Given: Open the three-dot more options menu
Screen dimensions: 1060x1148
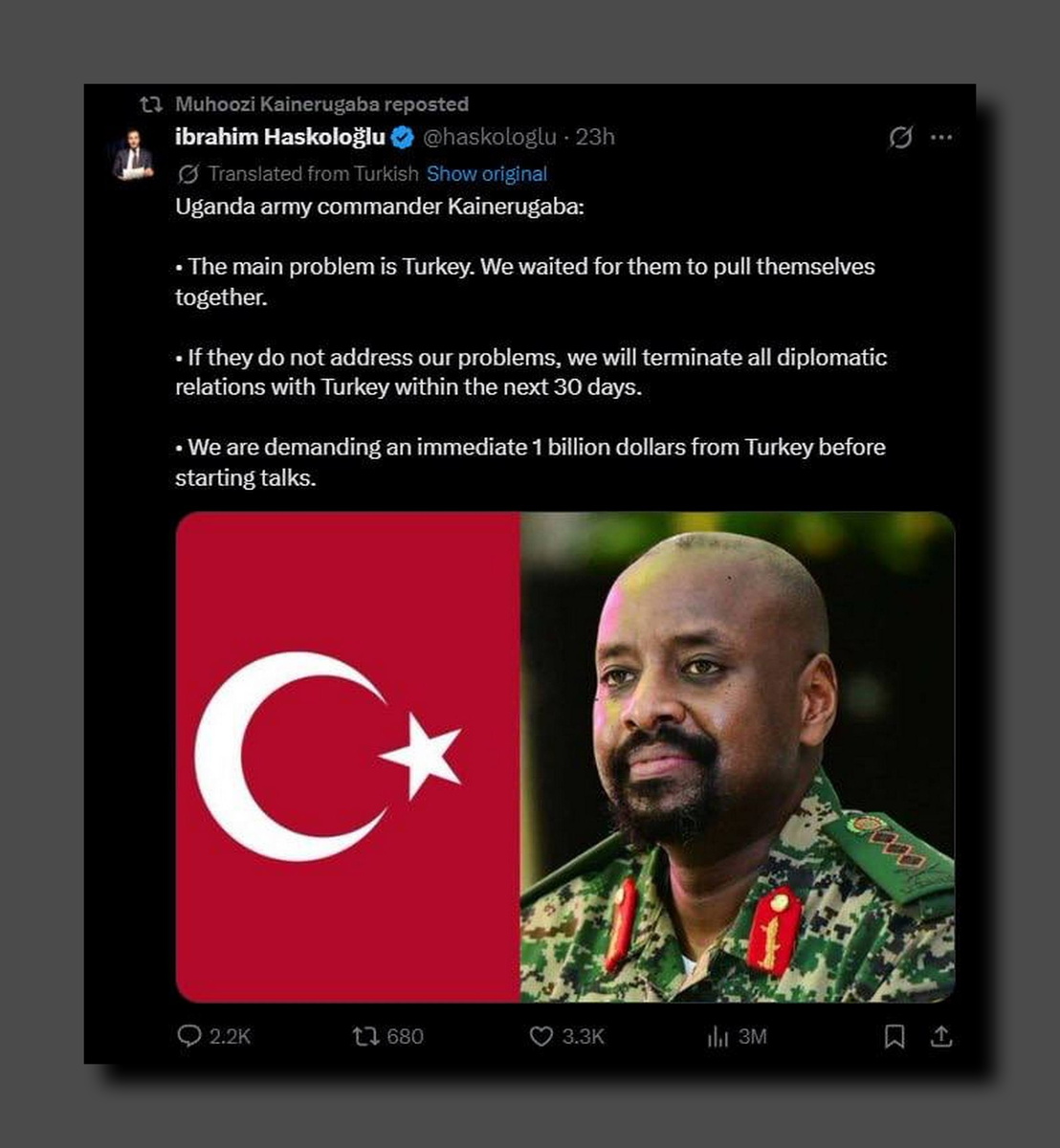Looking at the screenshot, I should [941, 138].
